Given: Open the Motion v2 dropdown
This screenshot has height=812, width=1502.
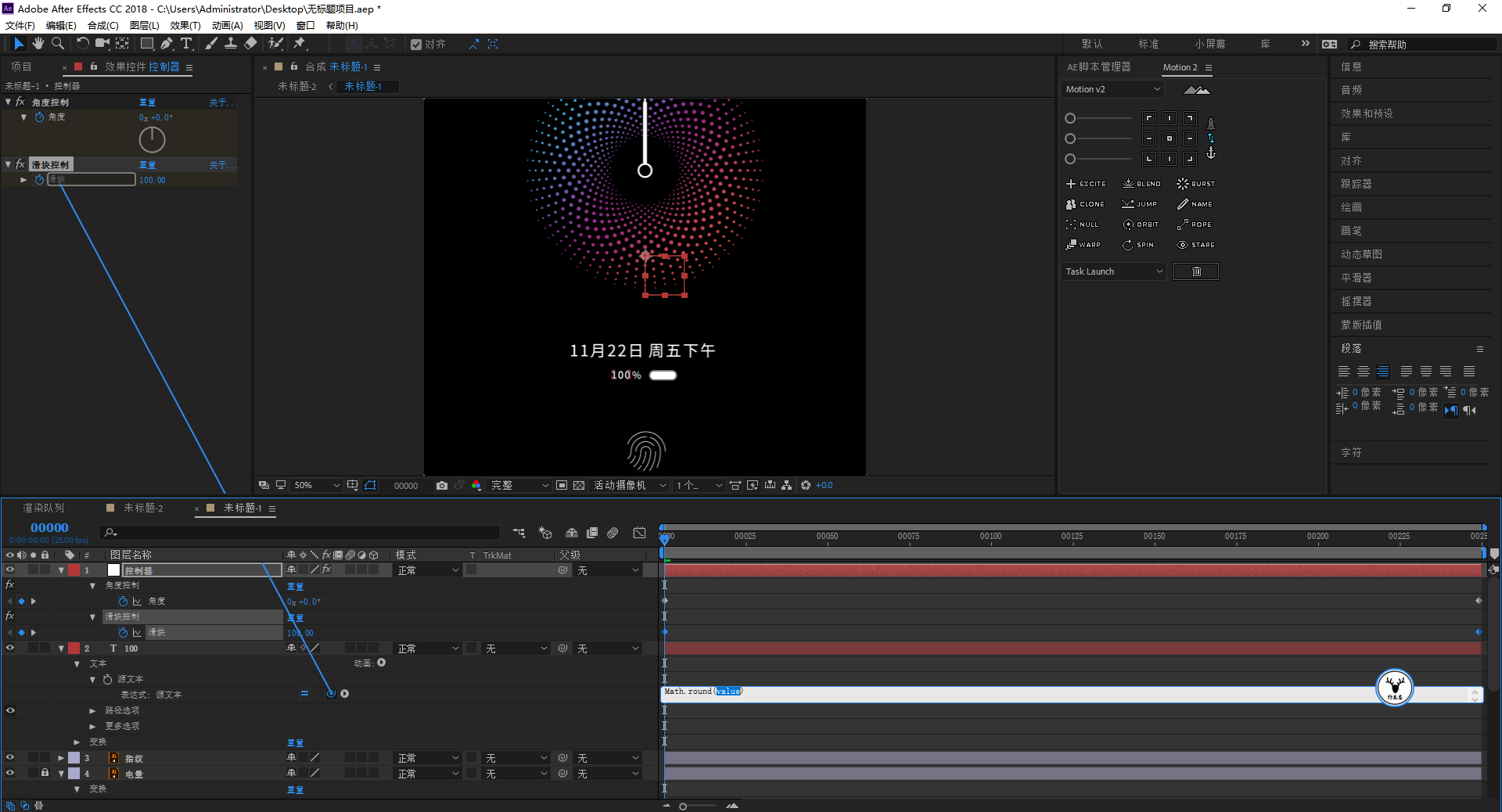Looking at the screenshot, I should coord(1113,89).
